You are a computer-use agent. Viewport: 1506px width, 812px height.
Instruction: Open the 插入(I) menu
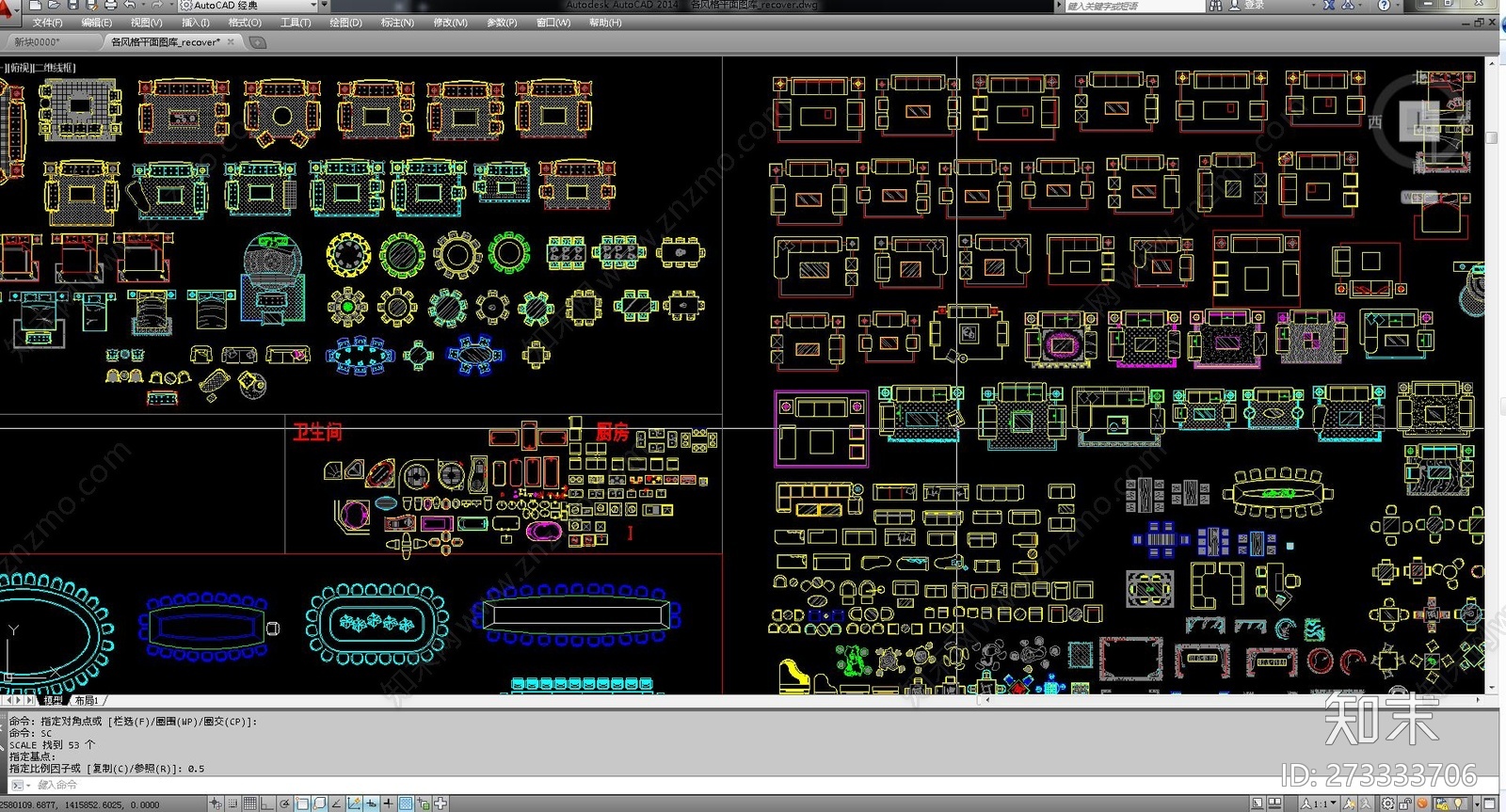pos(195,23)
